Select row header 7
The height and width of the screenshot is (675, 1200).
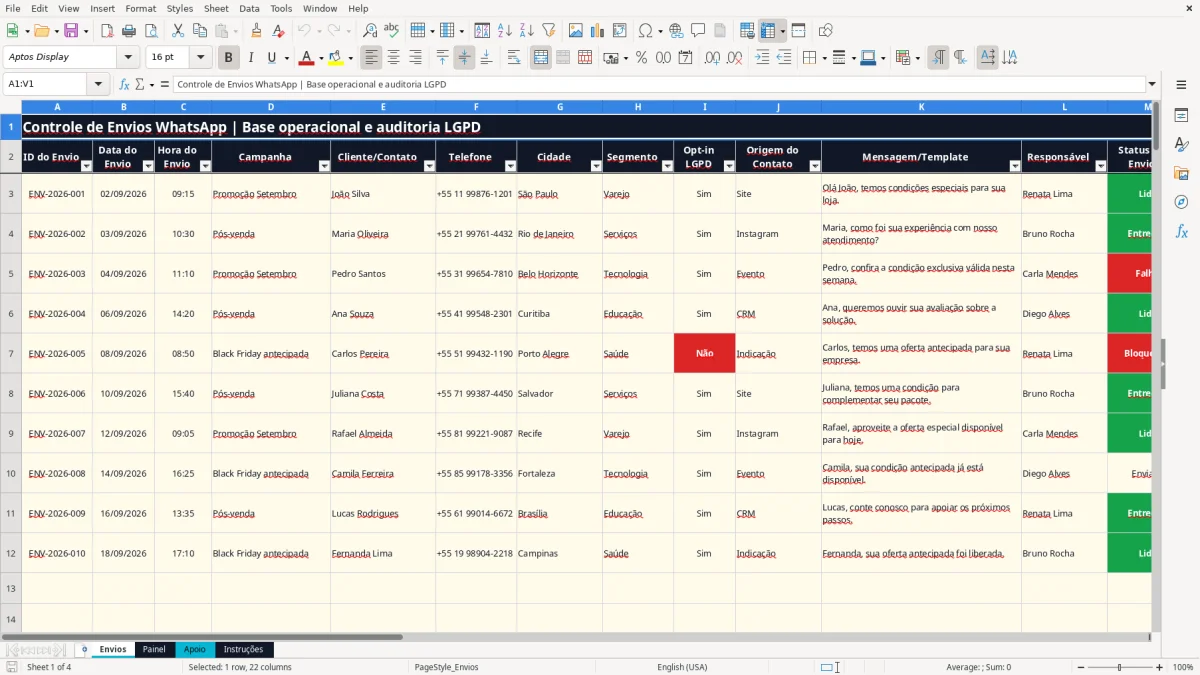(11, 353)
